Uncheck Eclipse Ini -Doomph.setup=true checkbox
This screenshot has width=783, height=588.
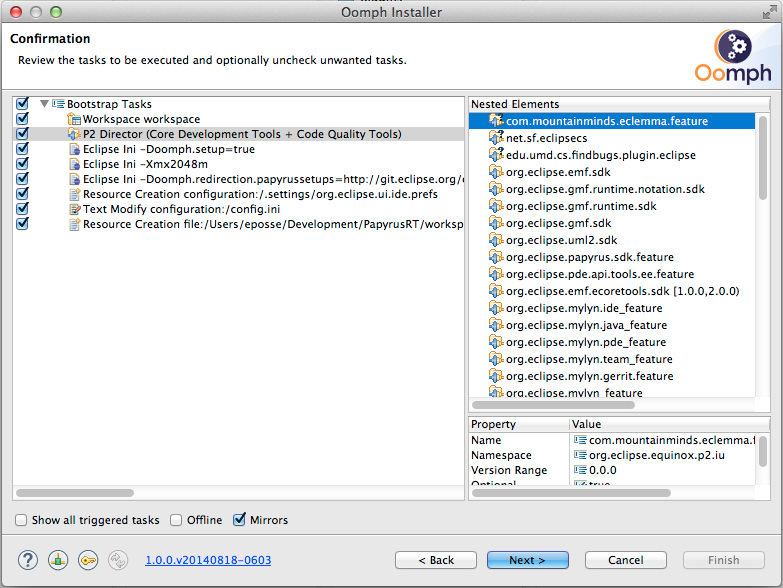22,148
